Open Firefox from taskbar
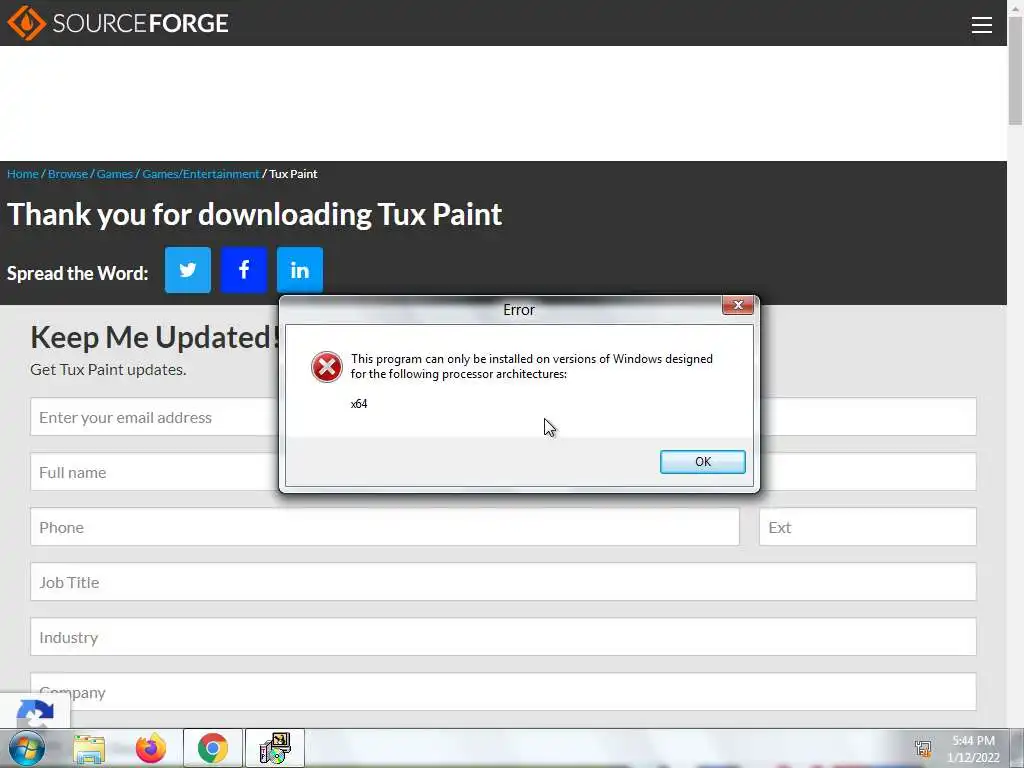1024x768 pixels. click(x=151, y=748)
